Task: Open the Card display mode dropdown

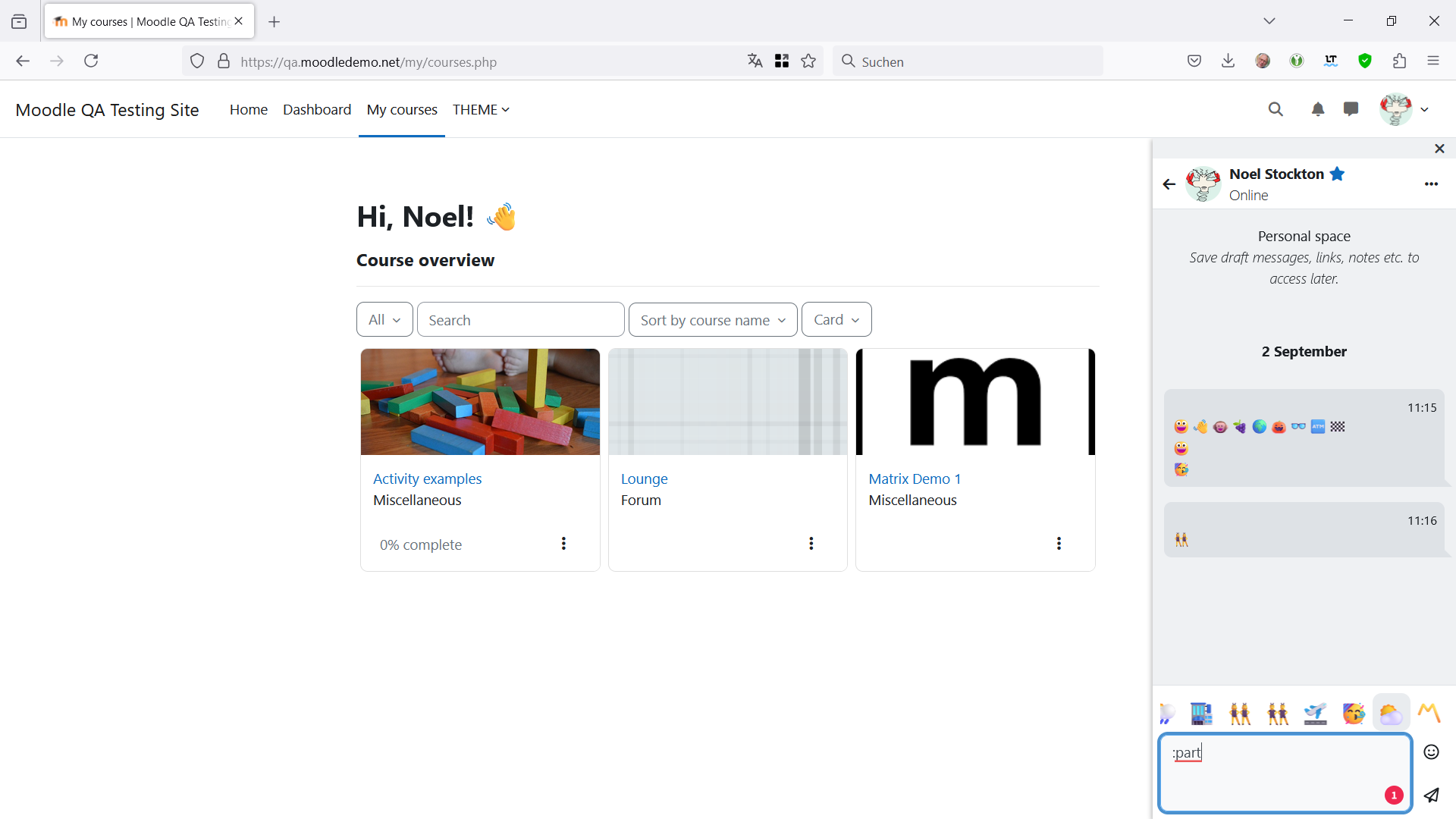Action: (836, 319)
